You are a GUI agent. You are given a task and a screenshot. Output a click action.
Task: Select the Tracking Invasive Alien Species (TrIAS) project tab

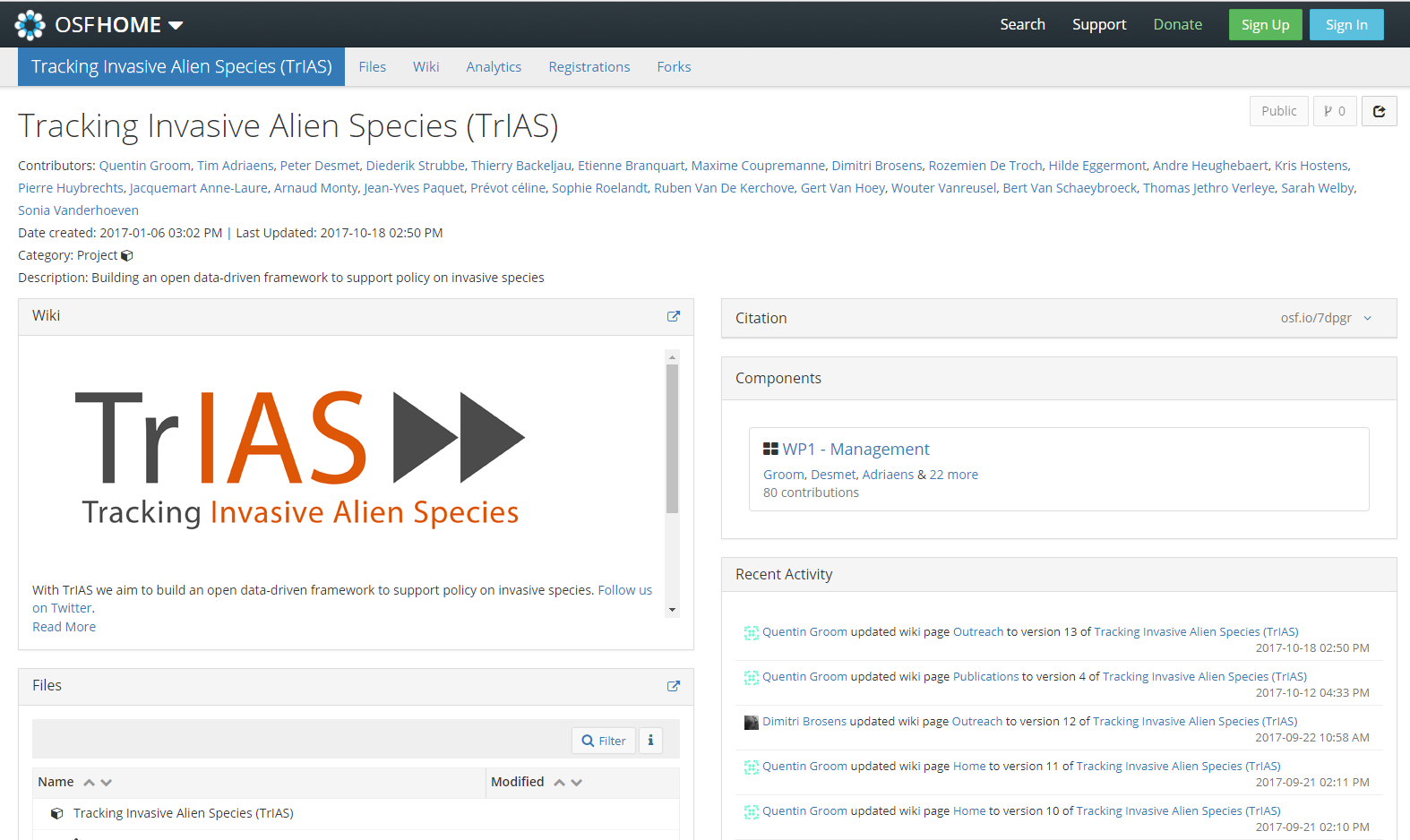click(x=182, y=67)
